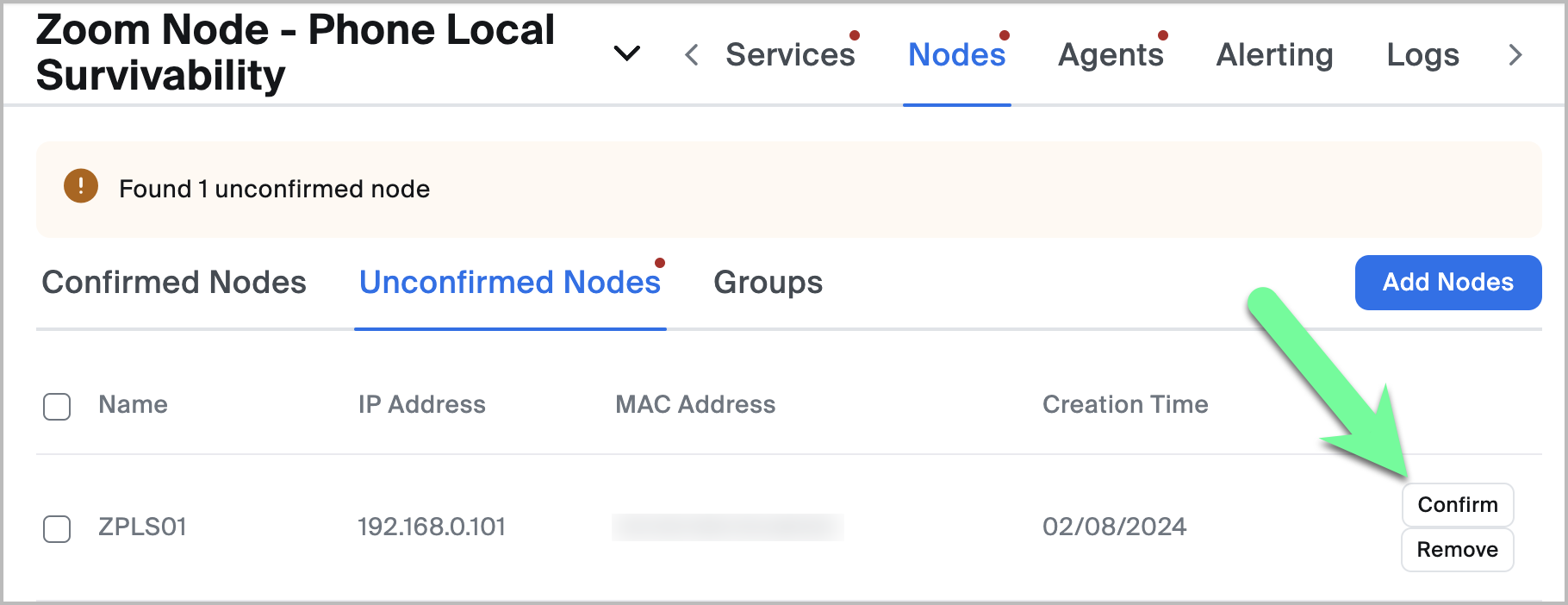Show the Confirmed Nodes list

coord(174,283)
